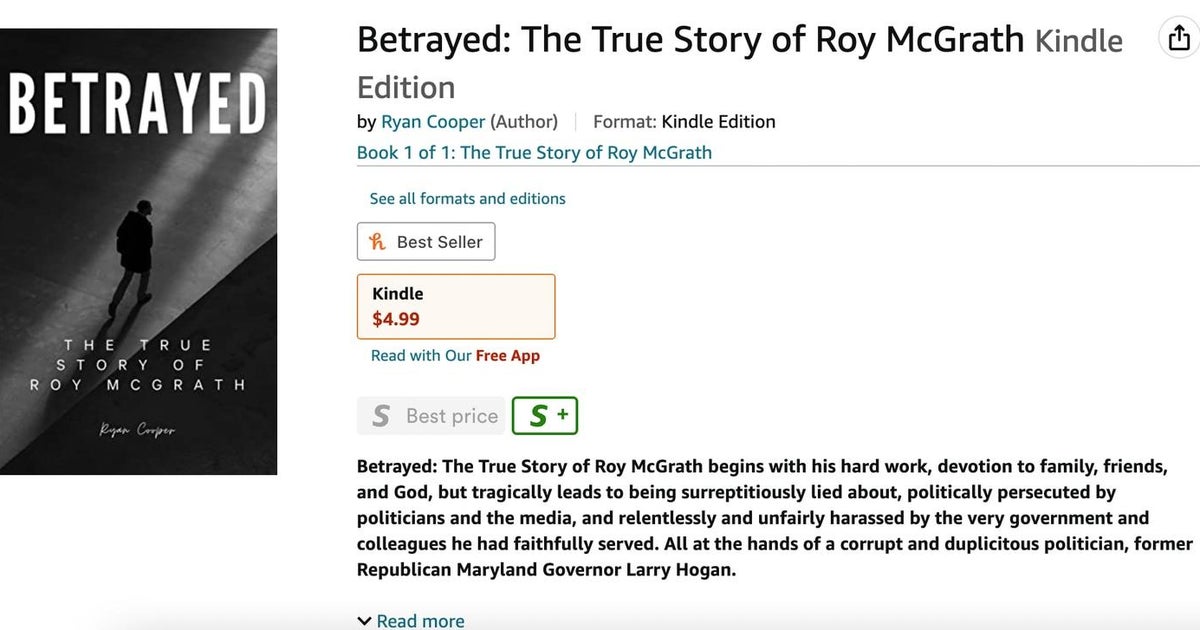
Task: Click the Read with Our Free App text
Action: pos(456,355)
